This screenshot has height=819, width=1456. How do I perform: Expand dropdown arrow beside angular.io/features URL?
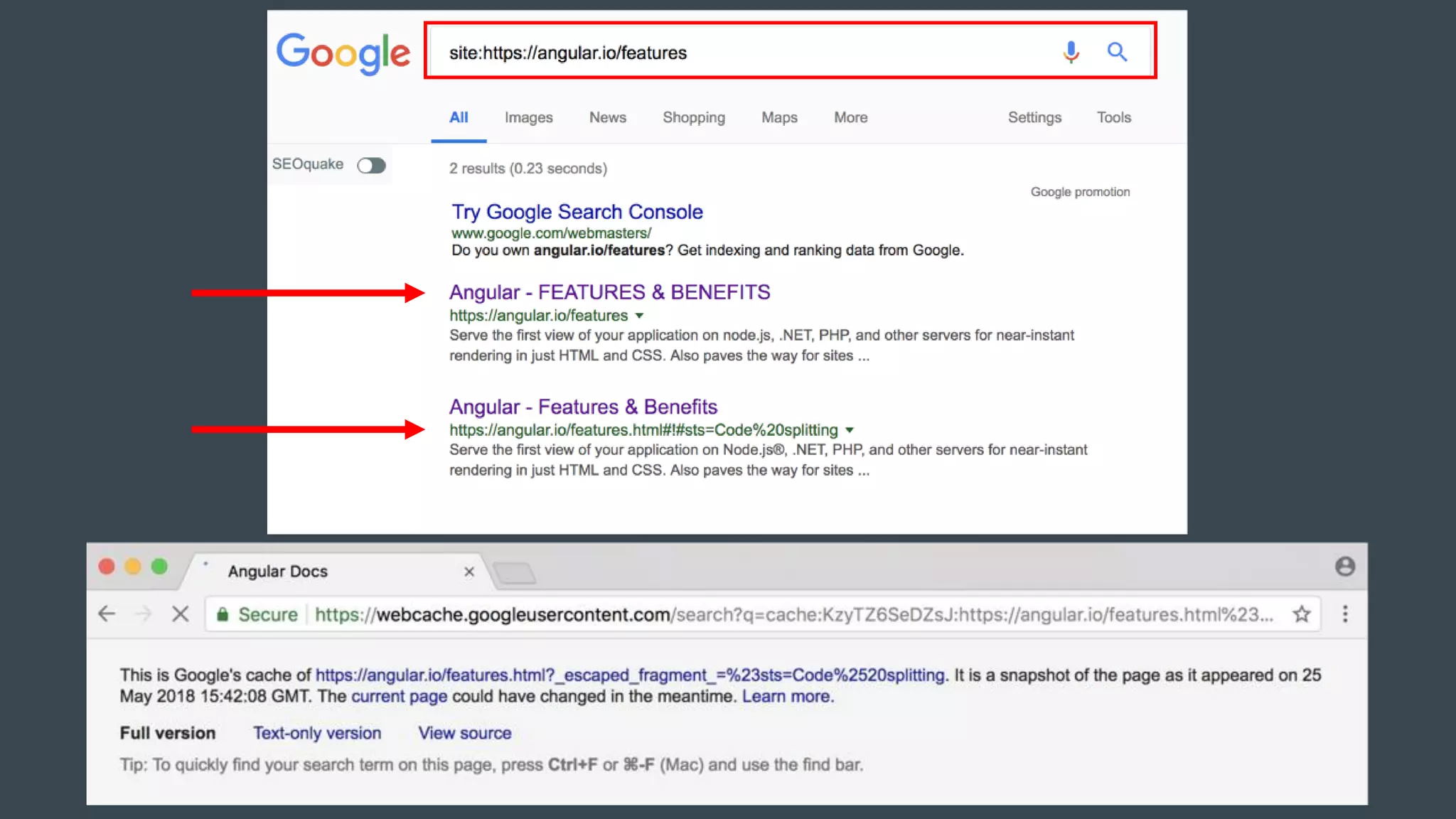click(x=639, y=316)
